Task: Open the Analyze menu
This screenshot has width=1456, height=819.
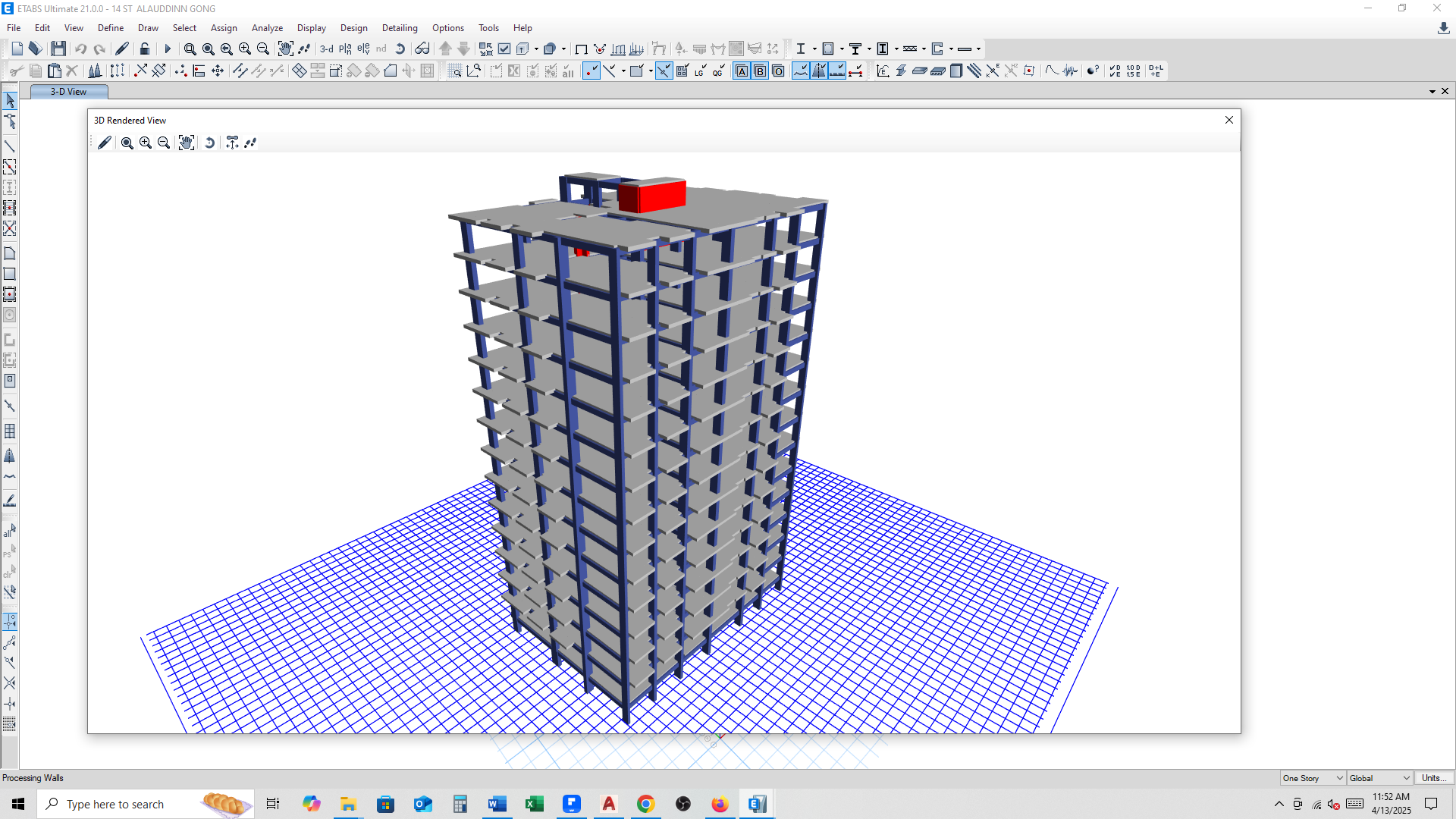Action: (267, 28)
